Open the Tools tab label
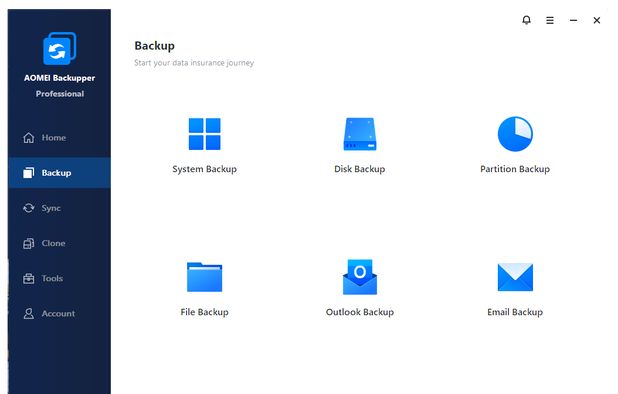 pyautogui.click(x=52, y=279)
